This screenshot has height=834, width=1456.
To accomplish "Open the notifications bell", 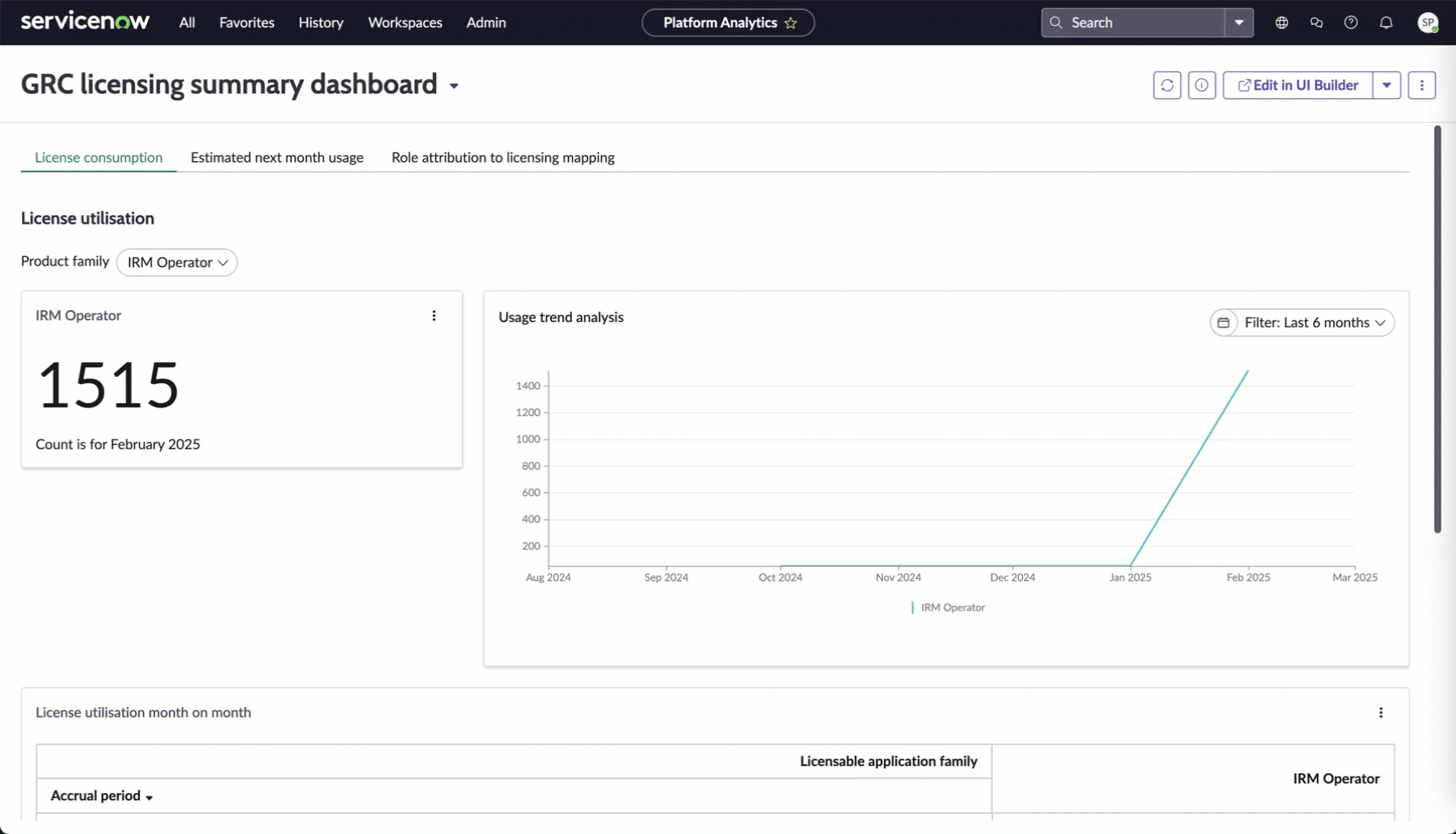I will (x=1386, y=23).
